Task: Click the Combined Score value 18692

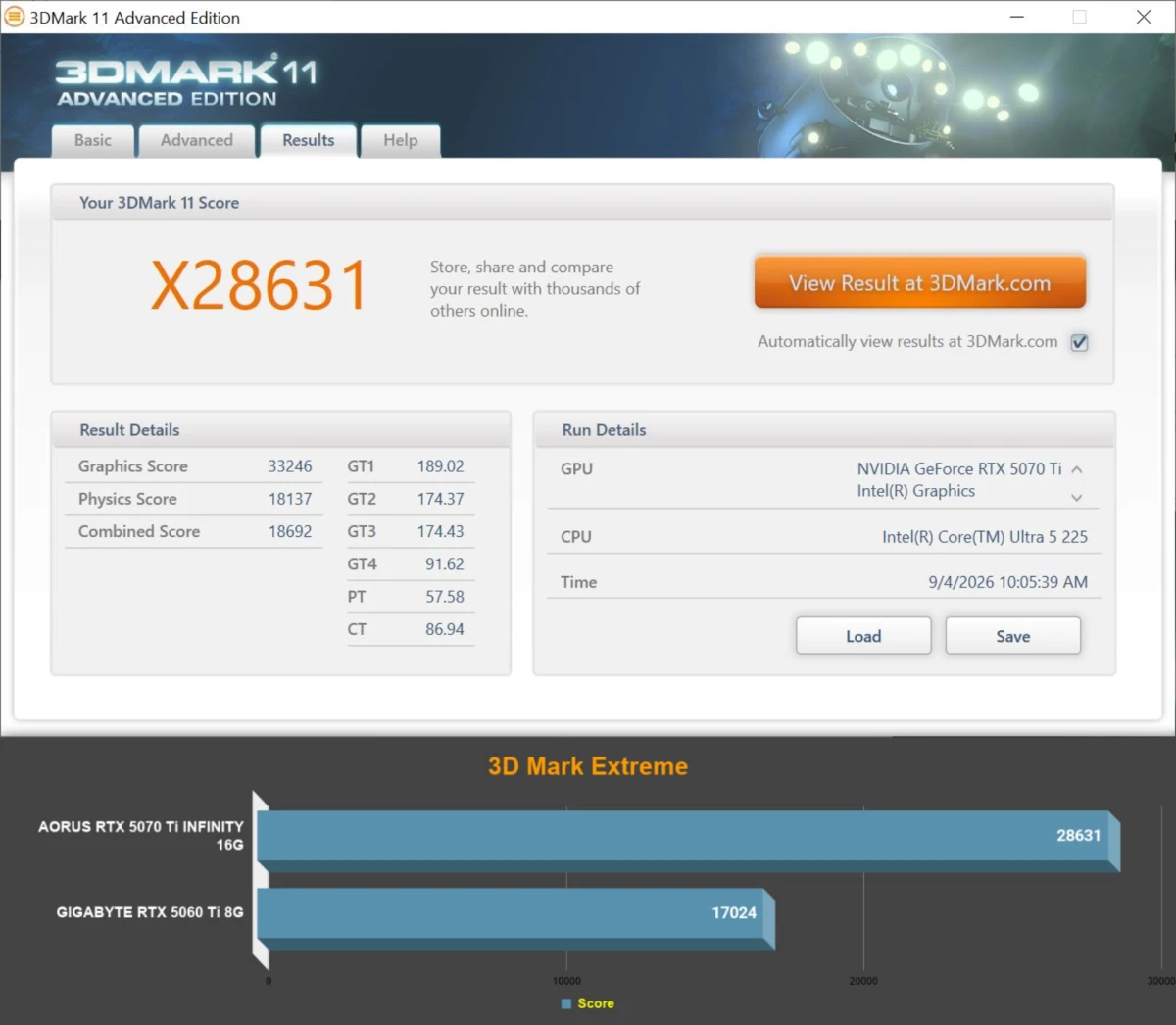Action: pyautogui.click(x=290, y=531)
